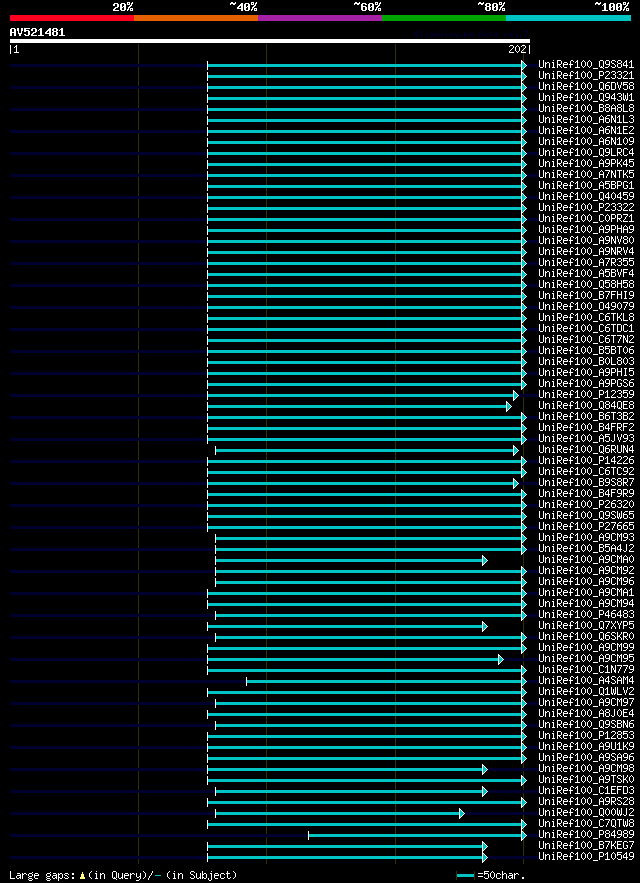Open hit UniRef100_Q9S841

pos(586,65)
